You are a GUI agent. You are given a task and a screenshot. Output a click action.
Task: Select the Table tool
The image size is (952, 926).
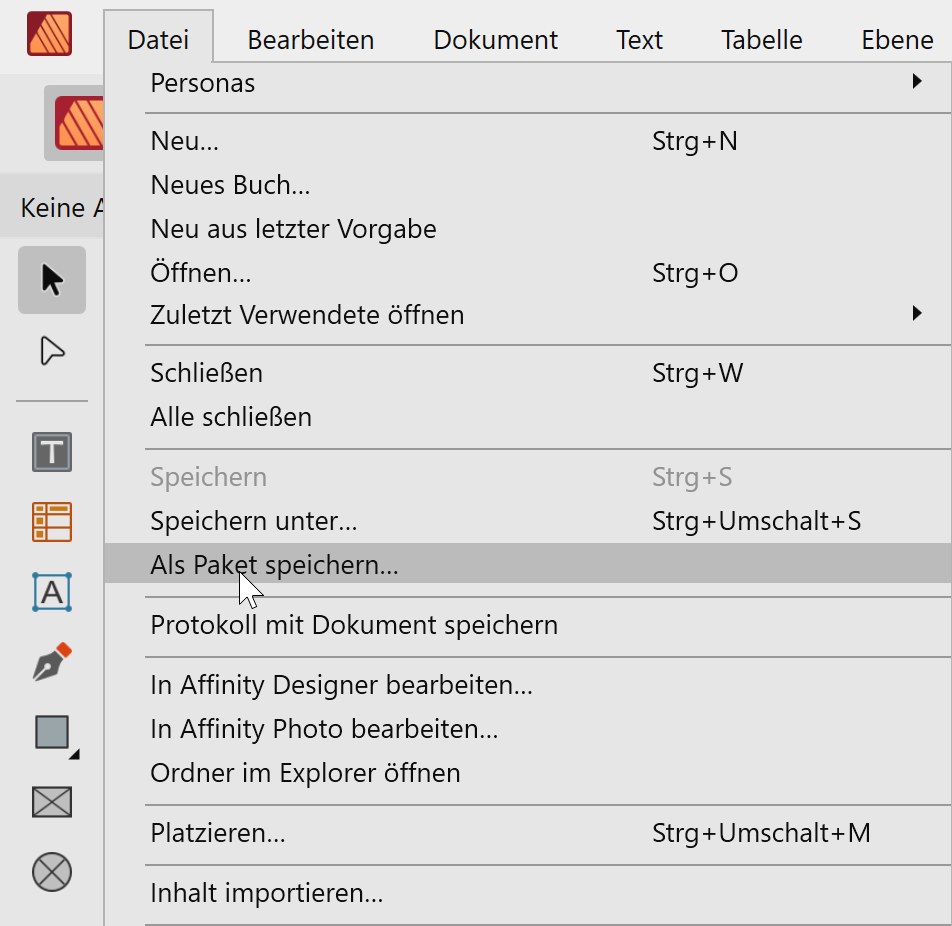click(x=52, y=522)
